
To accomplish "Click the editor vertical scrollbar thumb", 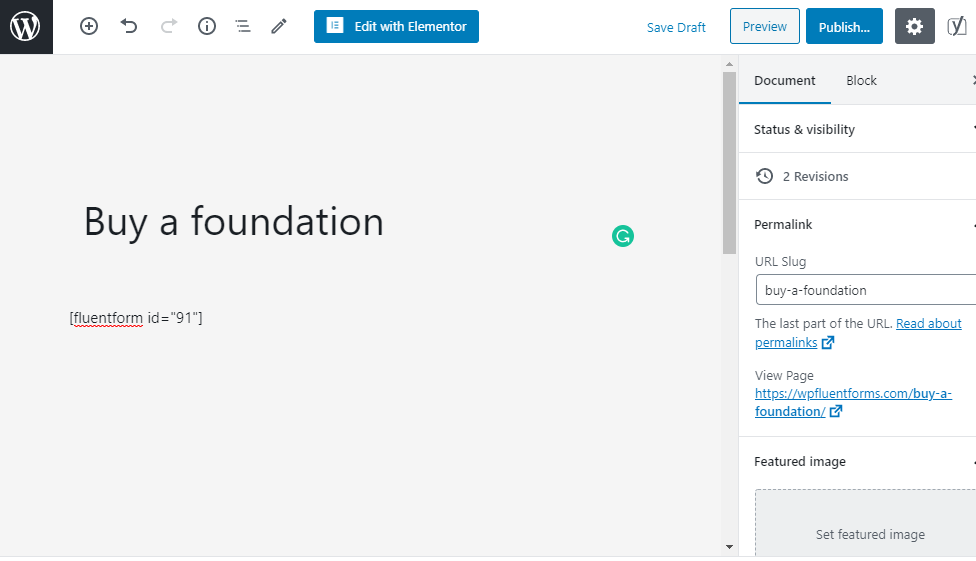I will 730,163.
